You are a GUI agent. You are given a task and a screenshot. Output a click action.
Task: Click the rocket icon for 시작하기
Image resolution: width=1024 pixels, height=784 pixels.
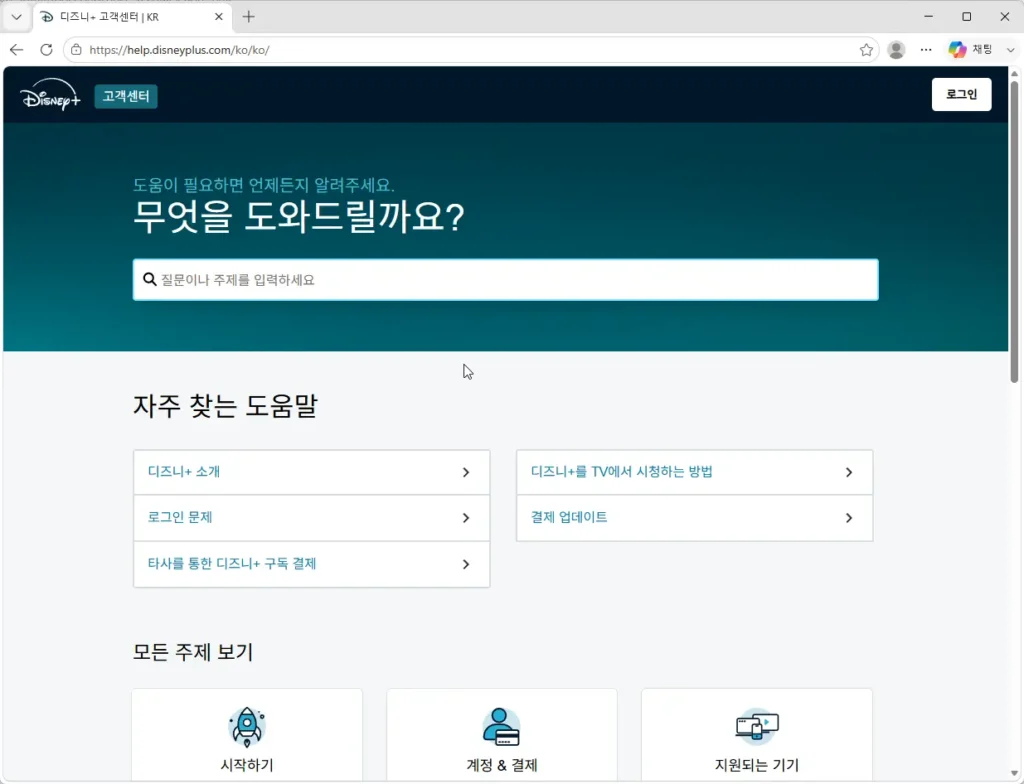[247, 727]
